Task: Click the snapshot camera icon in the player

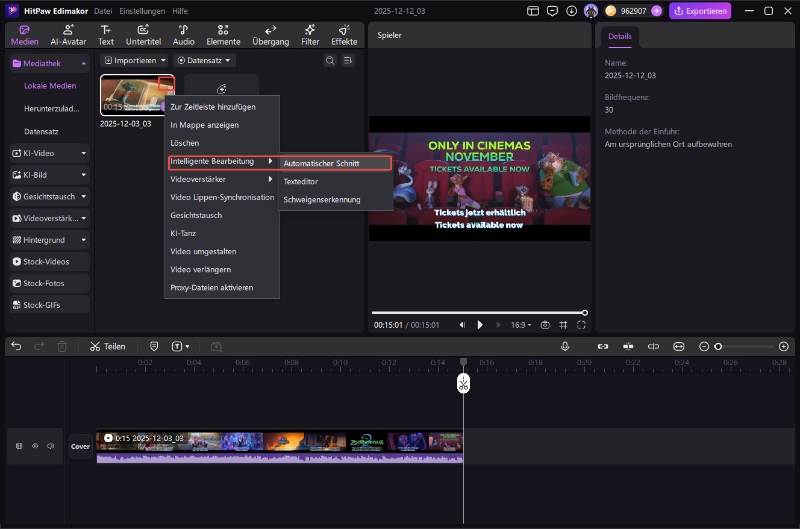Action: [545, 325]
